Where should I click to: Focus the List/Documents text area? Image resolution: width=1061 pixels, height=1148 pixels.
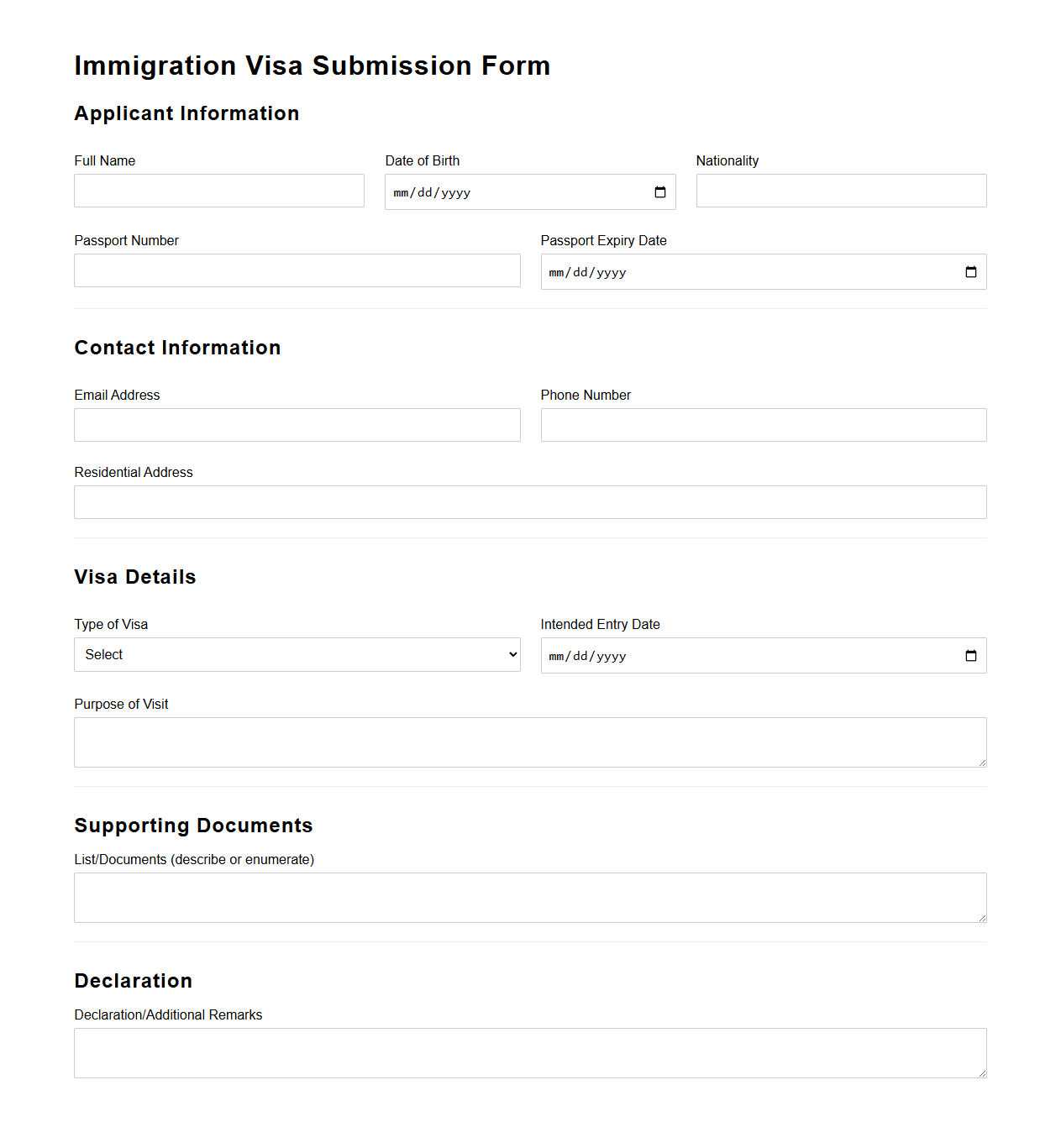[530, 897]
